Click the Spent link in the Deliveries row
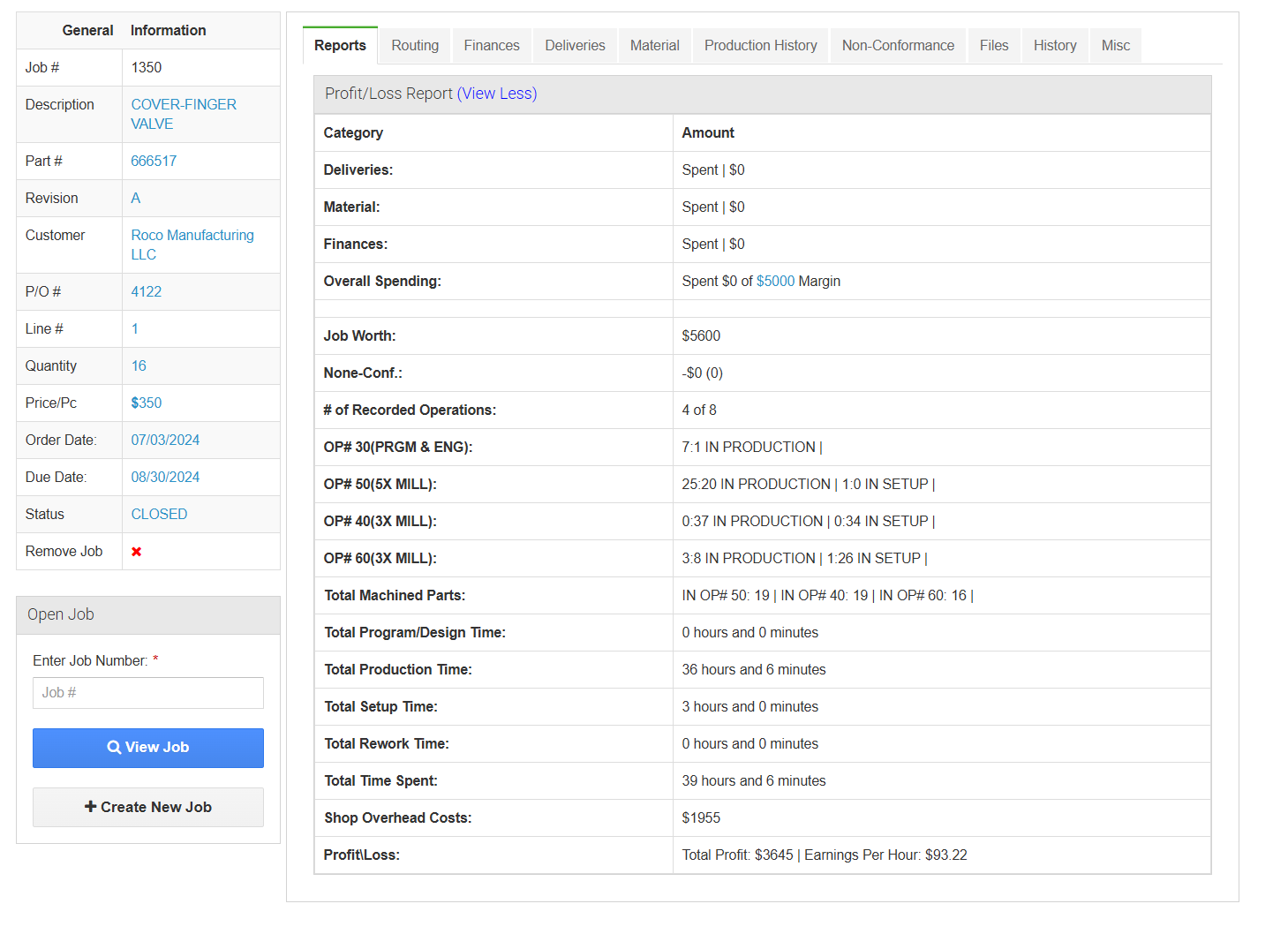This screenshot has width=1288, height=949. 699,169
